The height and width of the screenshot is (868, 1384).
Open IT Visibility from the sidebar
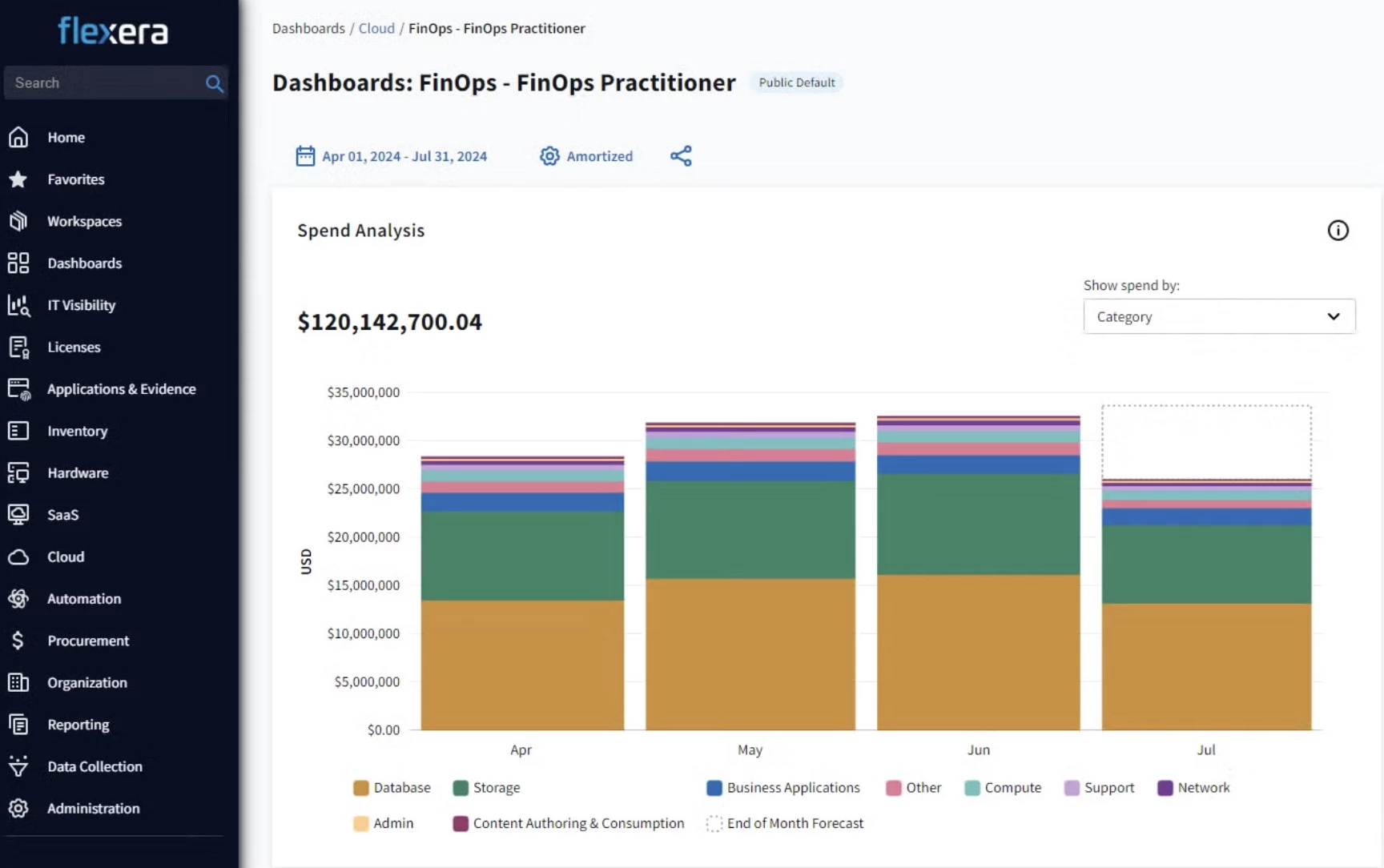(x=81, y=305)
